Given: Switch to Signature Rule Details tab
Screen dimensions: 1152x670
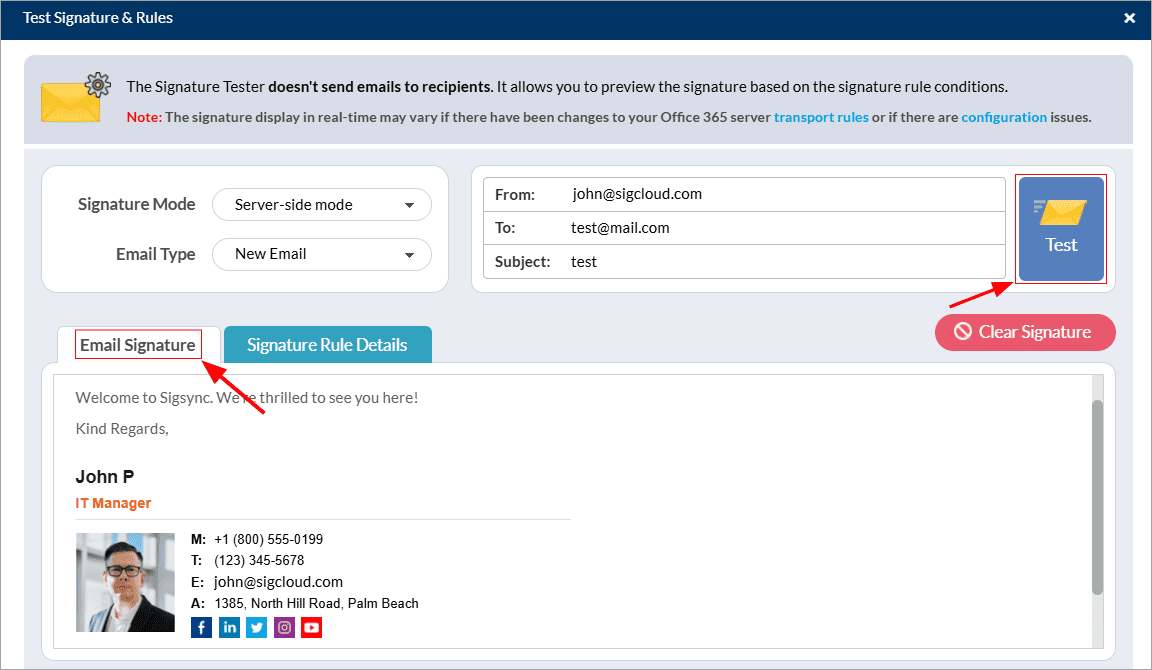Looking at the screenshot, I should (x=327, y=345).
